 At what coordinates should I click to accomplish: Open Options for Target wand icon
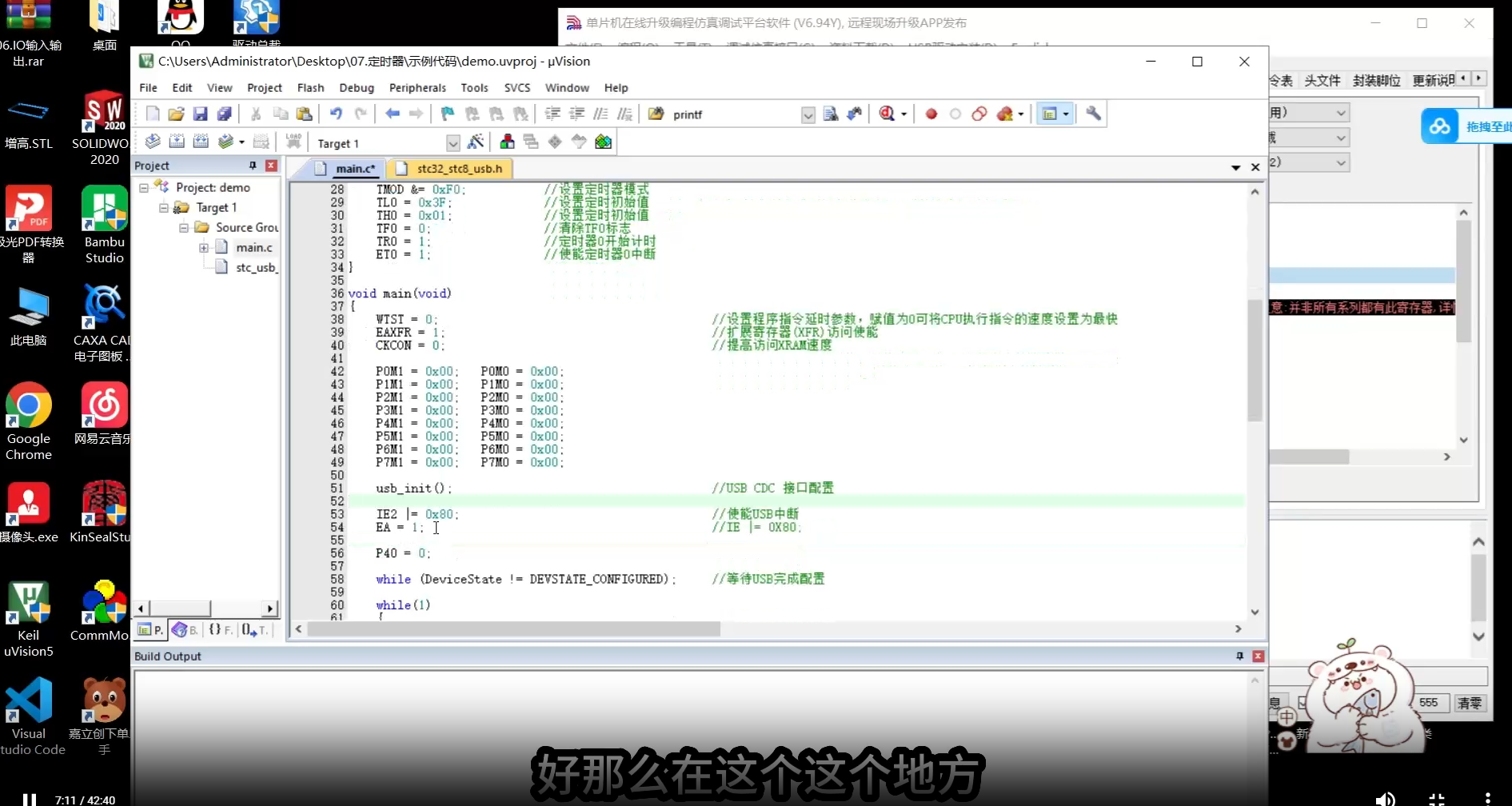tap(476, 142)
